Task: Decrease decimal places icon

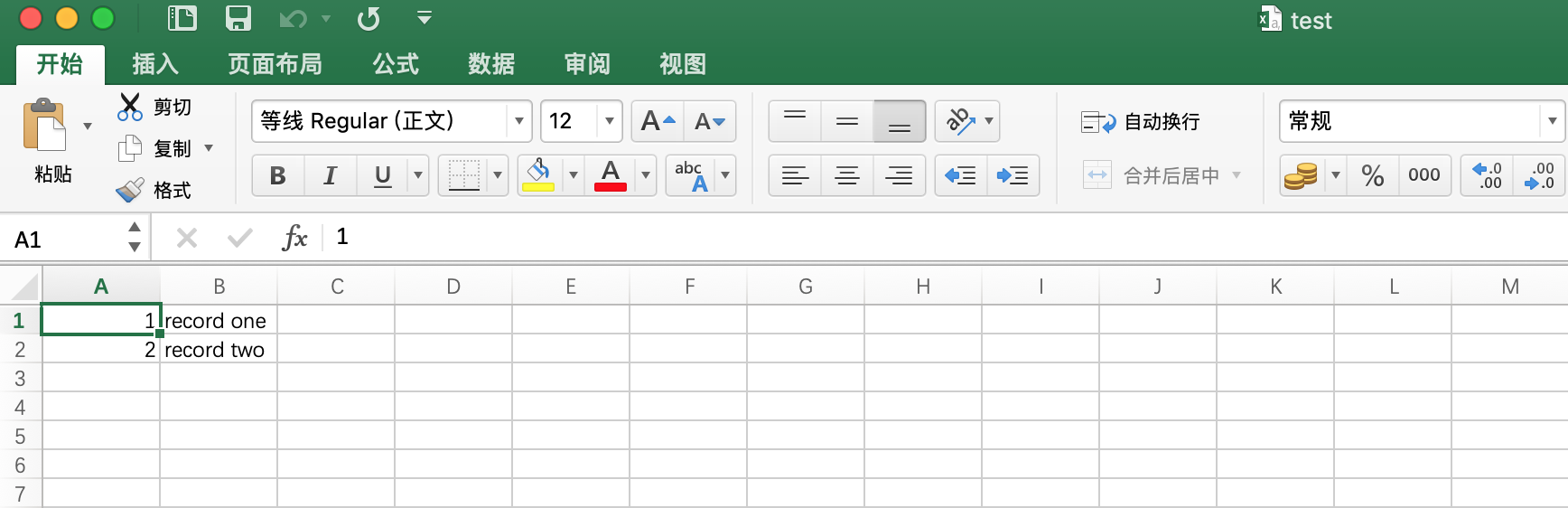Action: [x=1539, y=175]
